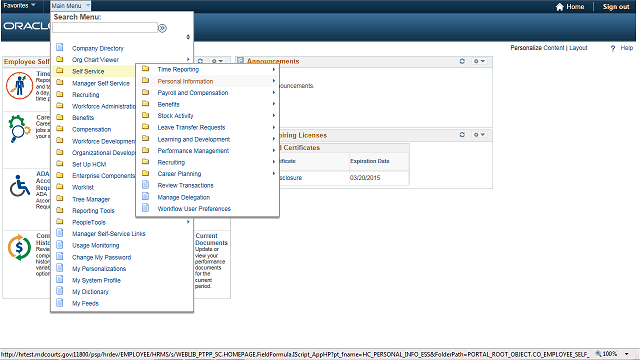
Task: Click the Help link text
Action: [x=627, y=48]
